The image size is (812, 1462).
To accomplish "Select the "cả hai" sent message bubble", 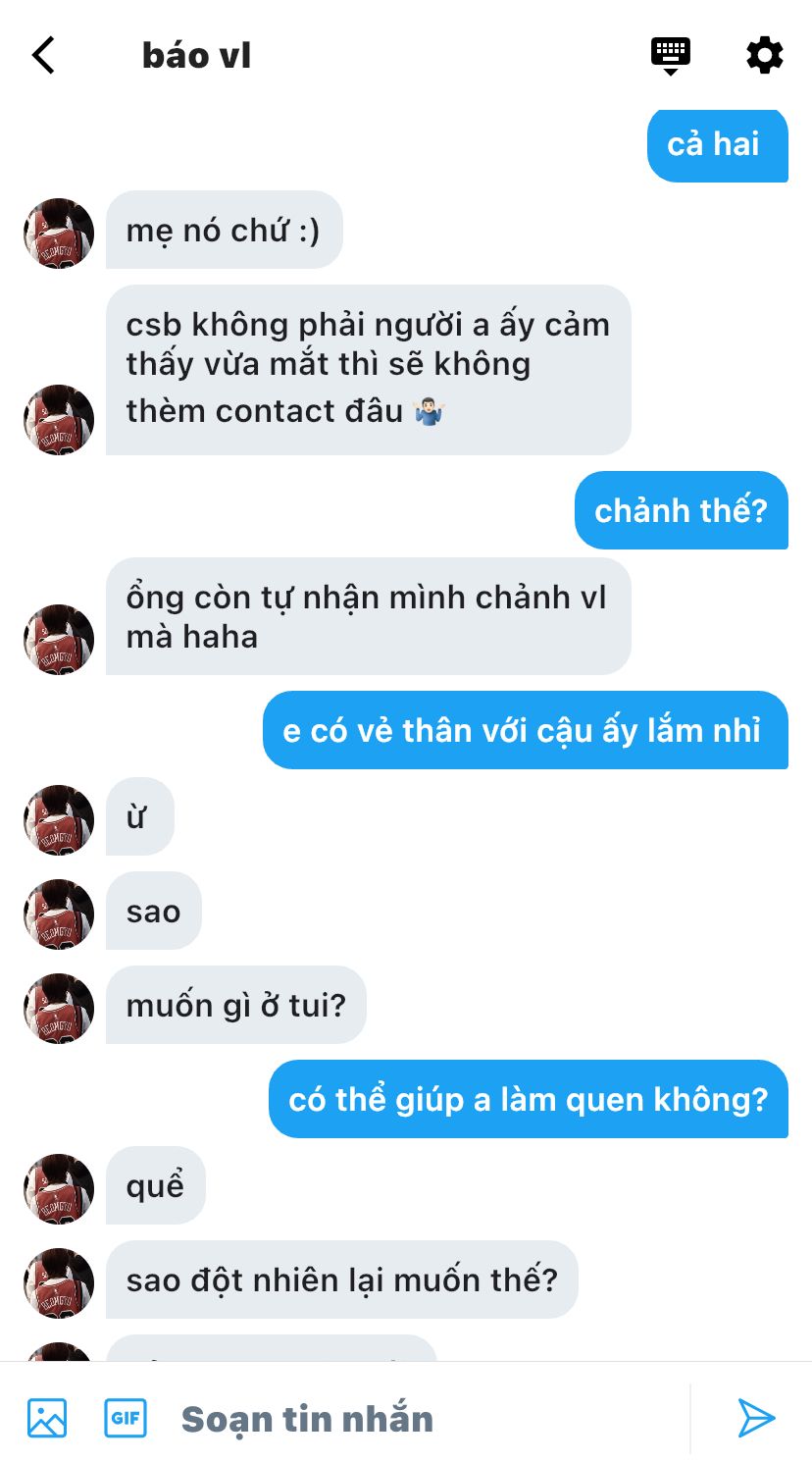I will [x=718, y=144].
